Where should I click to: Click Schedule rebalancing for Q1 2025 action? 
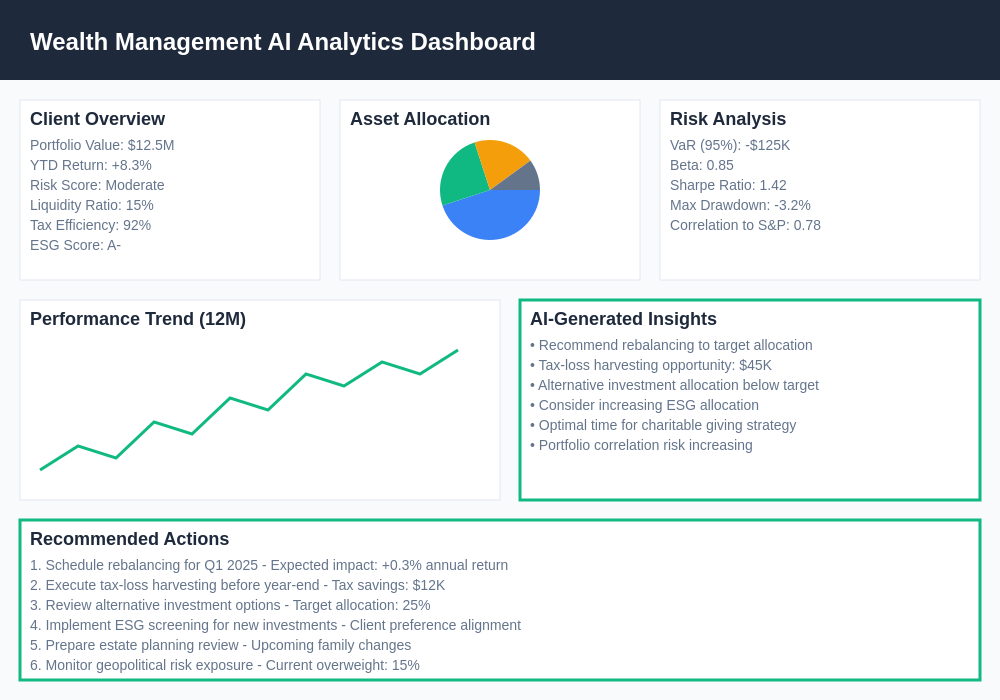pos(270,565)
